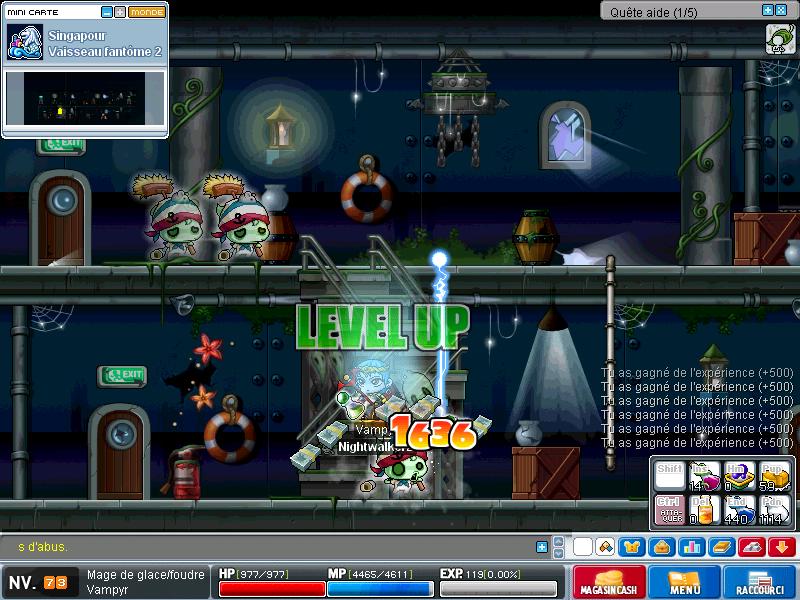
Task: Click the Monde world map button
Action: click(146, 12)
